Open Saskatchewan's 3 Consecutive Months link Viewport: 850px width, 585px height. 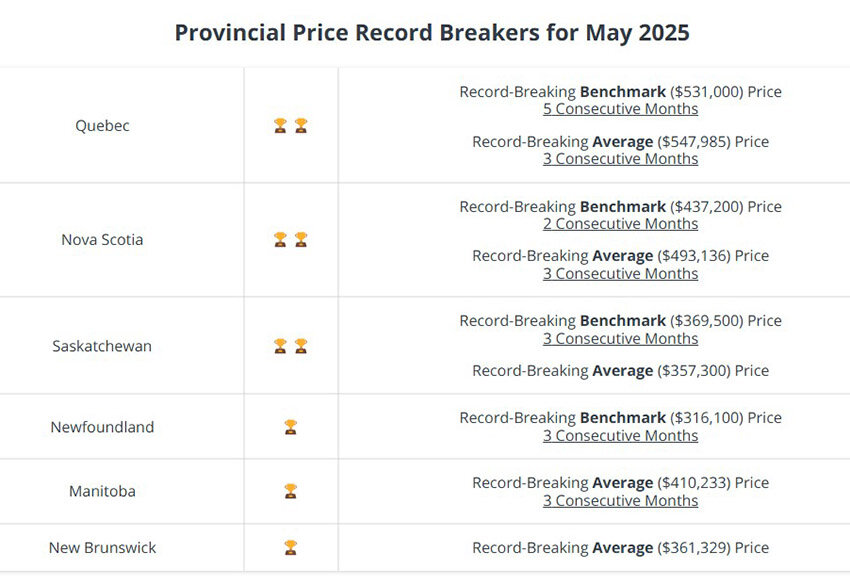tap(620, 339)
